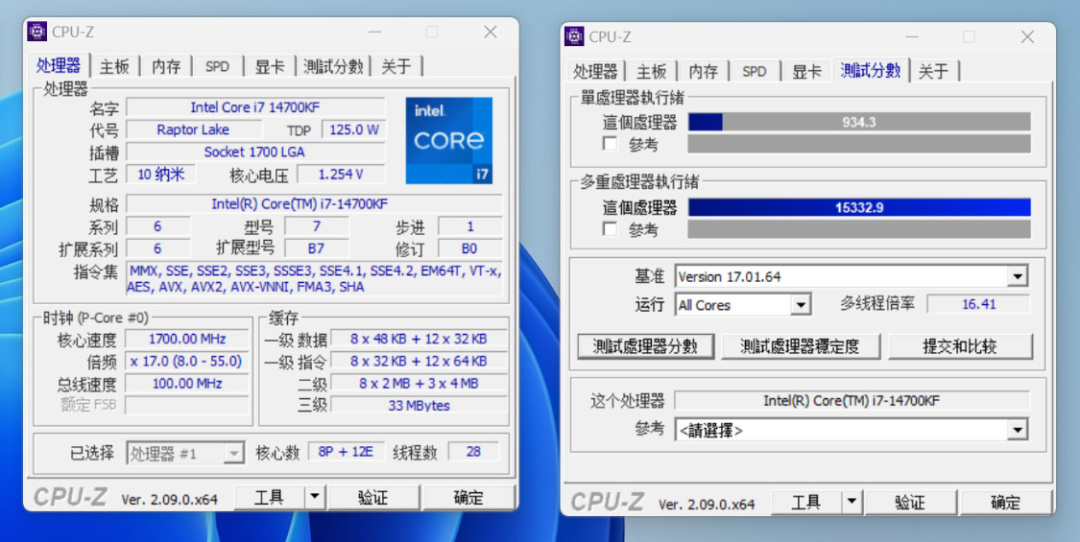This screenshot has height=542, width=1080.
Task: Switch to 主板 tab in left window
Action: click(x=114, y=66)
